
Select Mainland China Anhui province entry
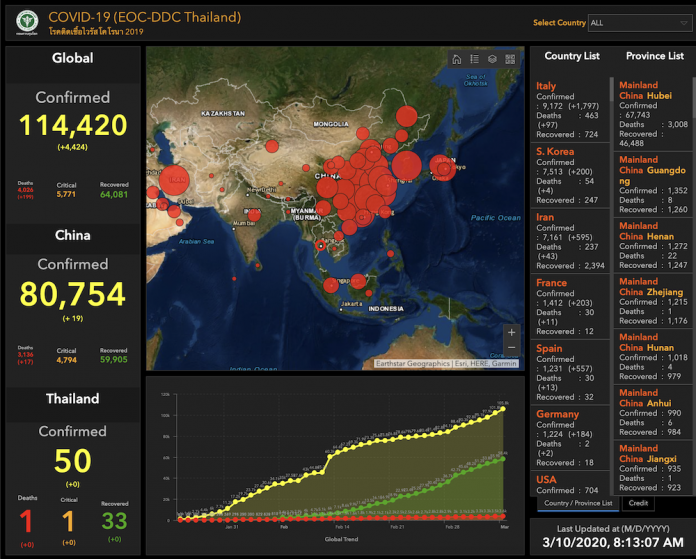pyautogui.click(x=653, y=412)
